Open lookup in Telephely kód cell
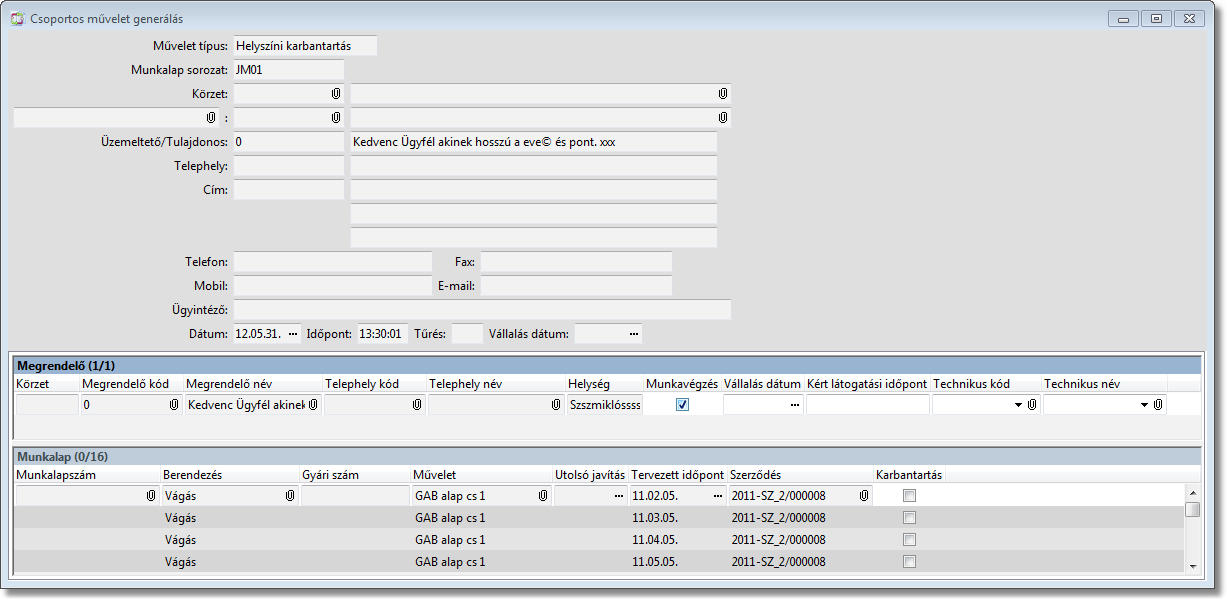This screenshot has height=601, width=1227. tap(417, 405)
